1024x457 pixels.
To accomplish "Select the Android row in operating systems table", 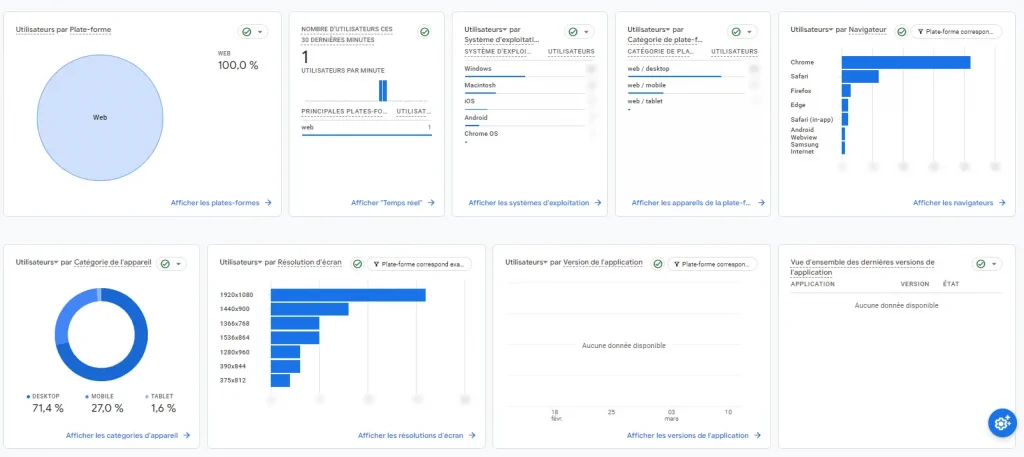I will point(530,118).
